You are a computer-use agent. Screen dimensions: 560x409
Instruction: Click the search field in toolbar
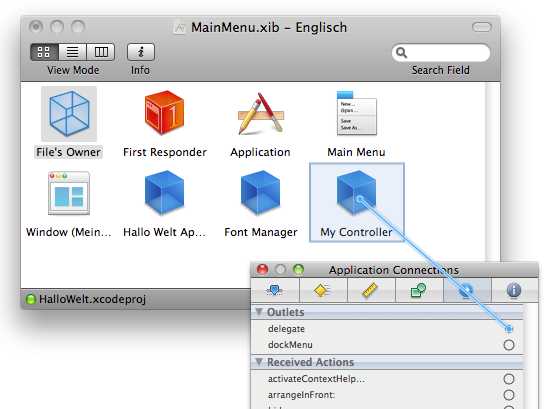441,53
